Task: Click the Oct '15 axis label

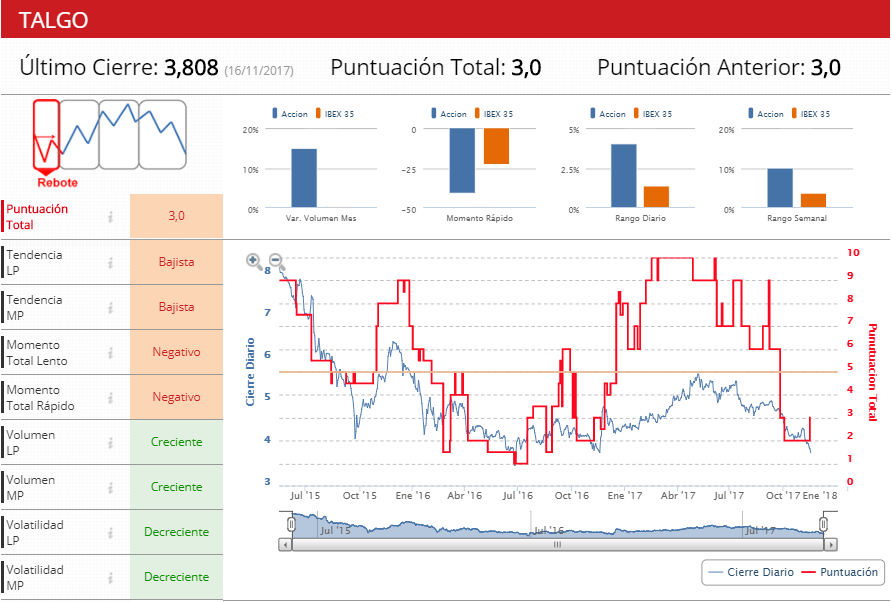Action: [x=360, y=496]
